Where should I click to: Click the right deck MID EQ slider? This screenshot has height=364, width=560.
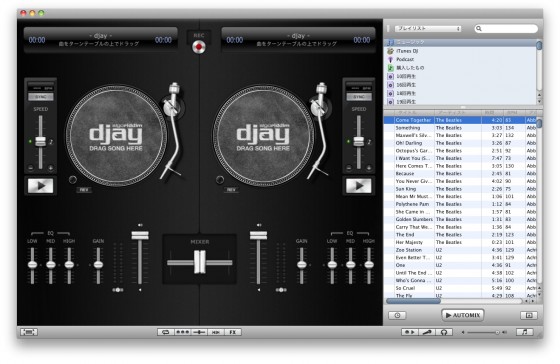(x=351, y=265)
